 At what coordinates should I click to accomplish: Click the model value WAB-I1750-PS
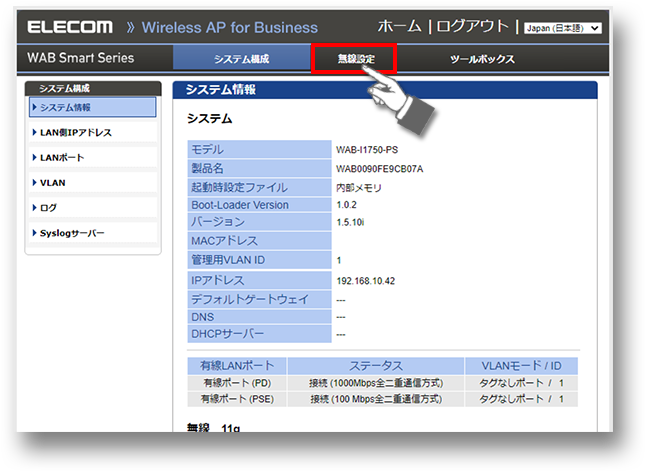(x=367, y=150)
